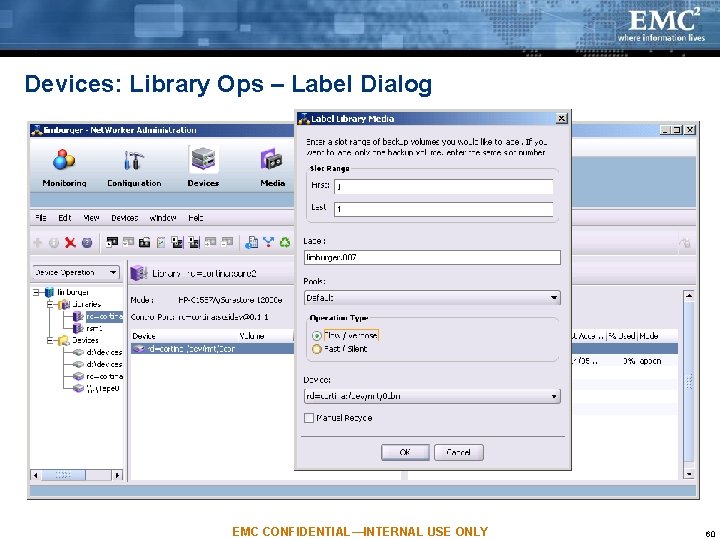
Task: Click the first black library operation icon
Action: (112, 242)
